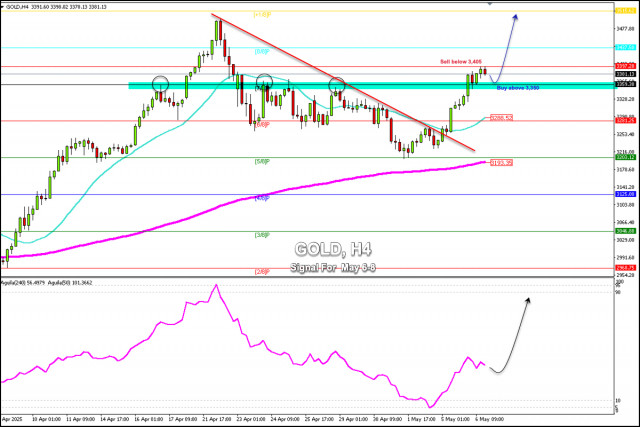
Task: Select the [5/8]P Murray level label
Action: [262, 162]
